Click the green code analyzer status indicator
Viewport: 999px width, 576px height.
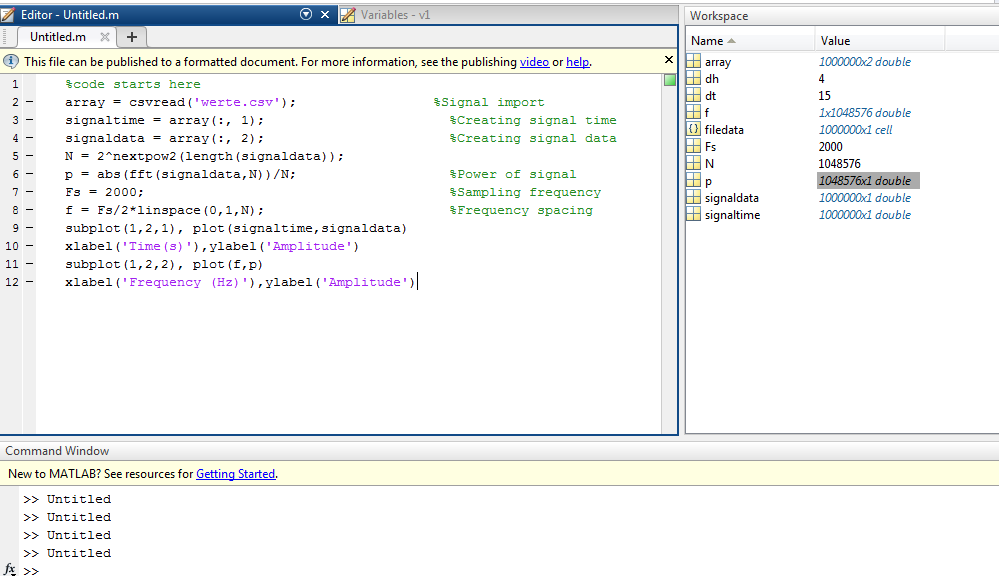[670, 81]
